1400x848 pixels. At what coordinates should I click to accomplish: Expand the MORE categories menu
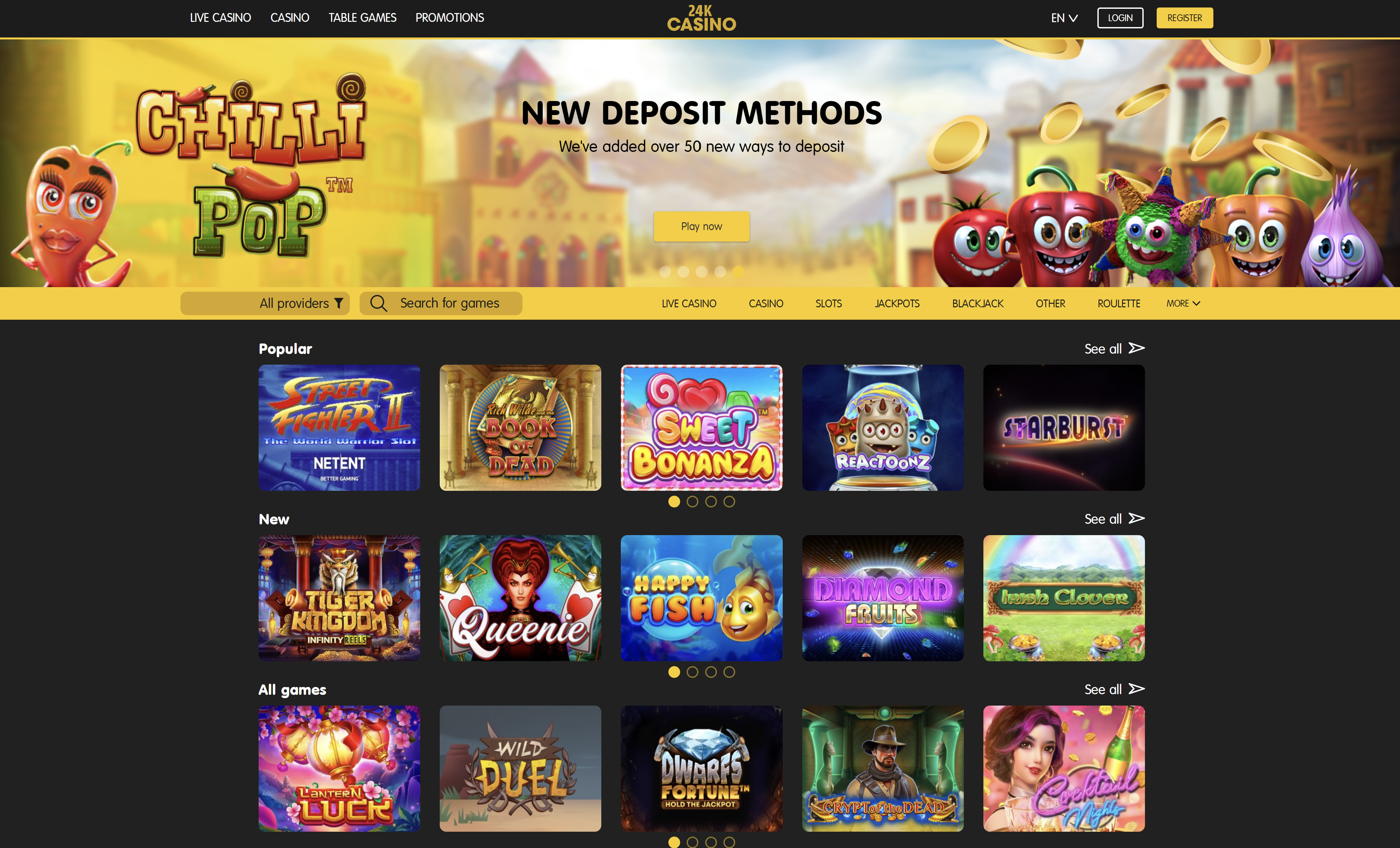pyautogui.click(x=1183, y=303)
